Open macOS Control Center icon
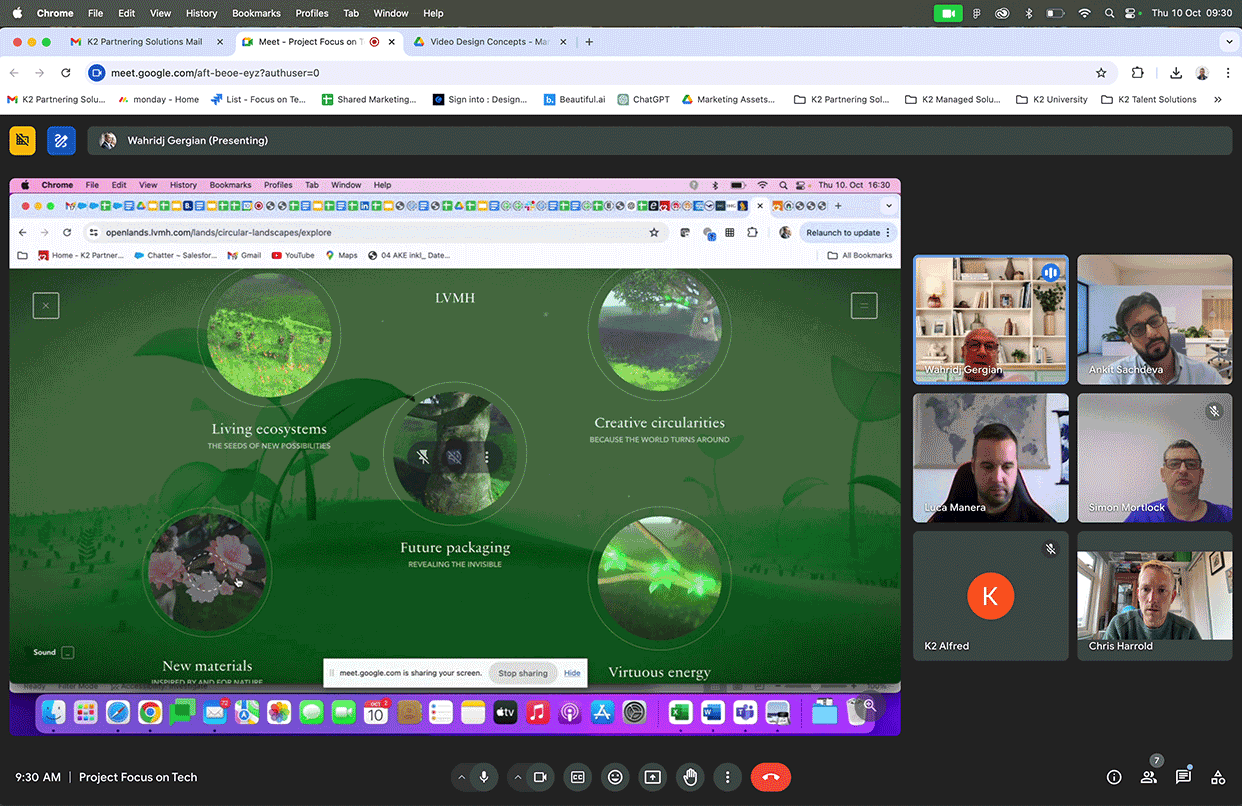Image resolution: width=1242 pixels, height=806 pixels. click(x=1132, y=13)
